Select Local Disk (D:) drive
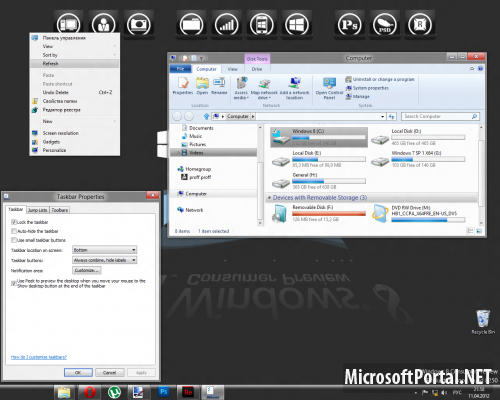 click(418, 137)
